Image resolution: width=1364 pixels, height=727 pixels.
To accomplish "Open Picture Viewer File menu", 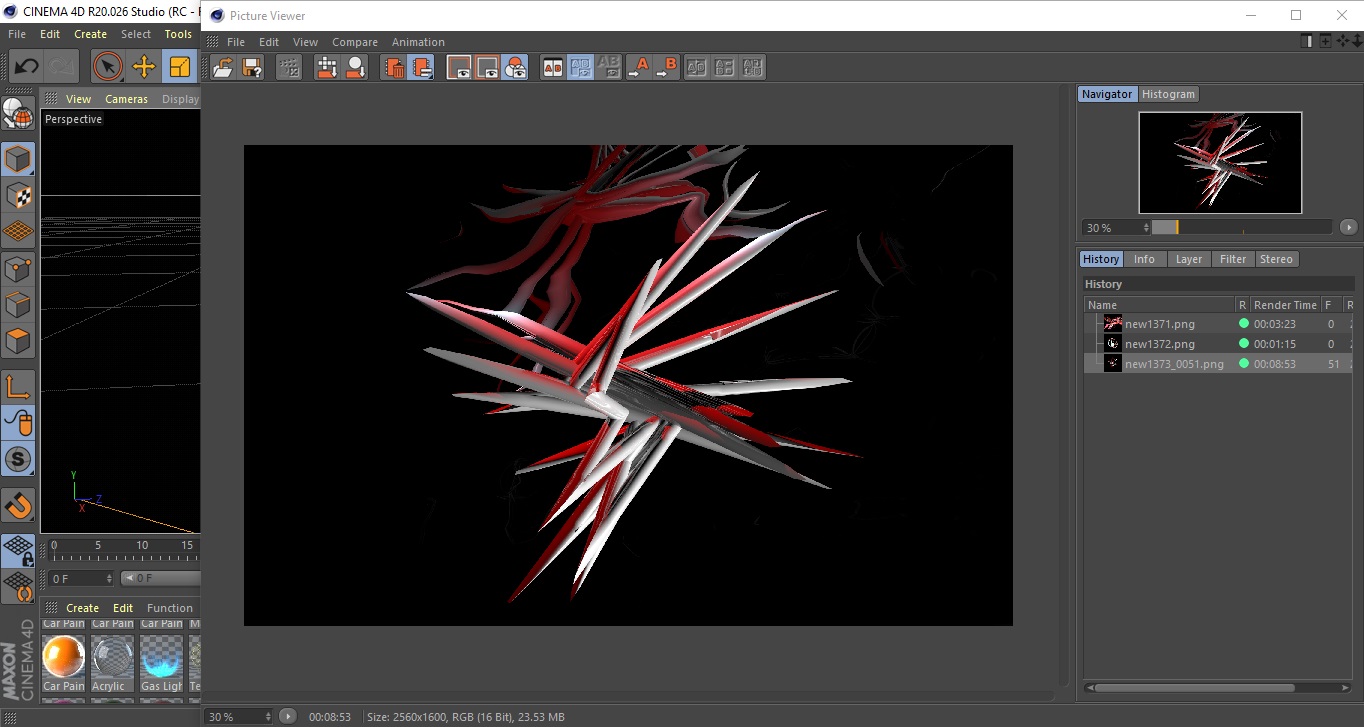I will (x=236, y=42).
